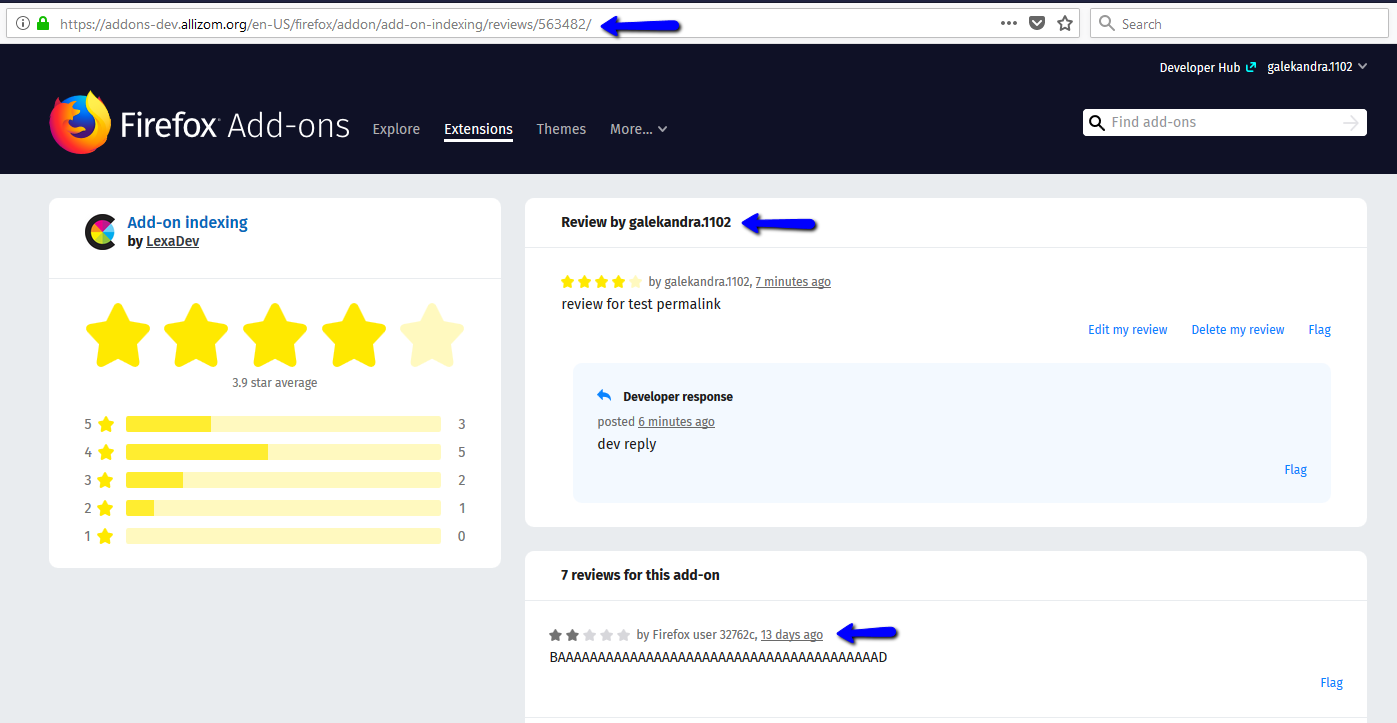
Task: Open the '13 days ago' review permalink
Action: pyautogui.click(x=792, y=635)
